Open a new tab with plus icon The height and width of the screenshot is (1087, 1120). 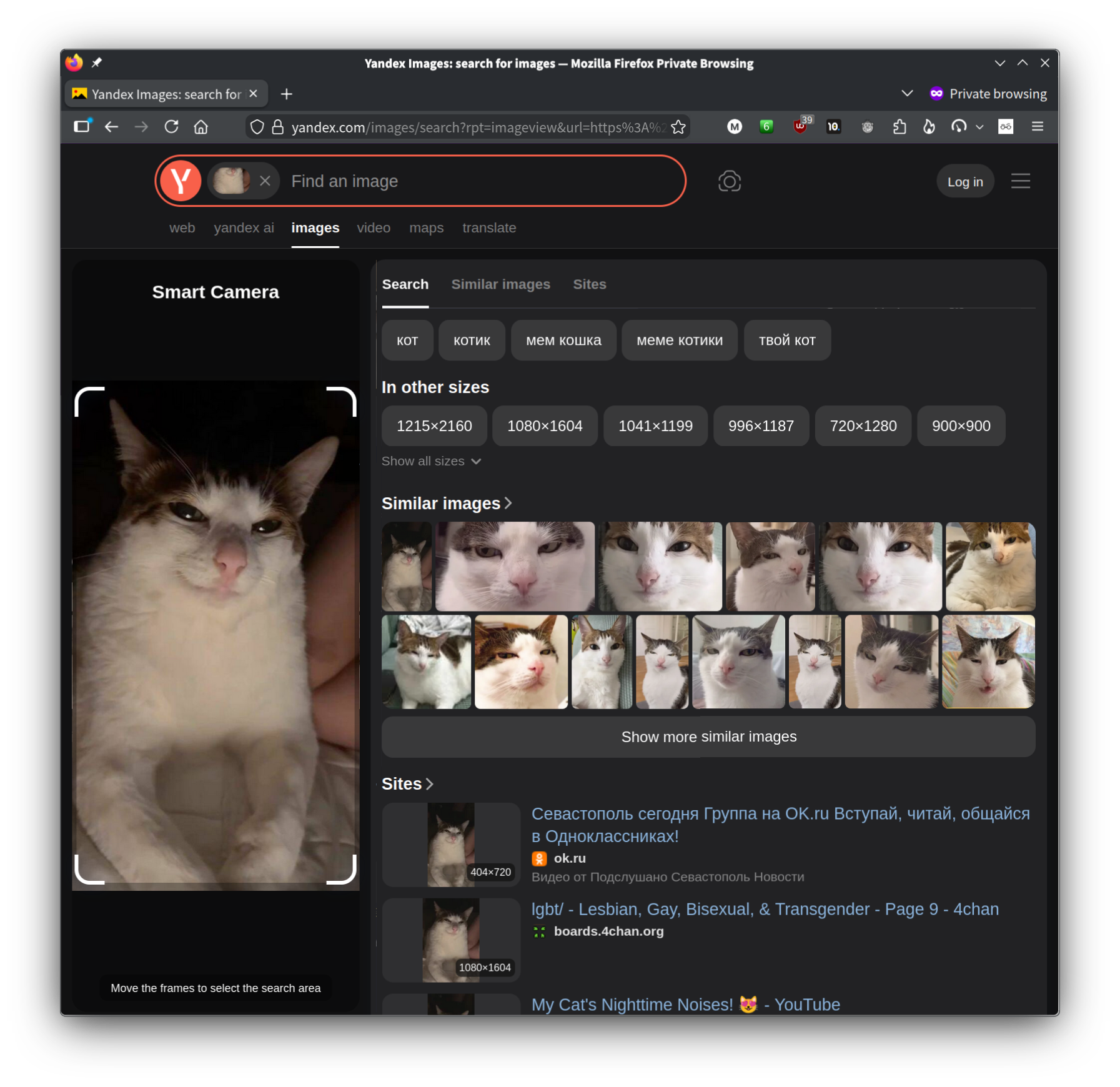tap(287, 94)
